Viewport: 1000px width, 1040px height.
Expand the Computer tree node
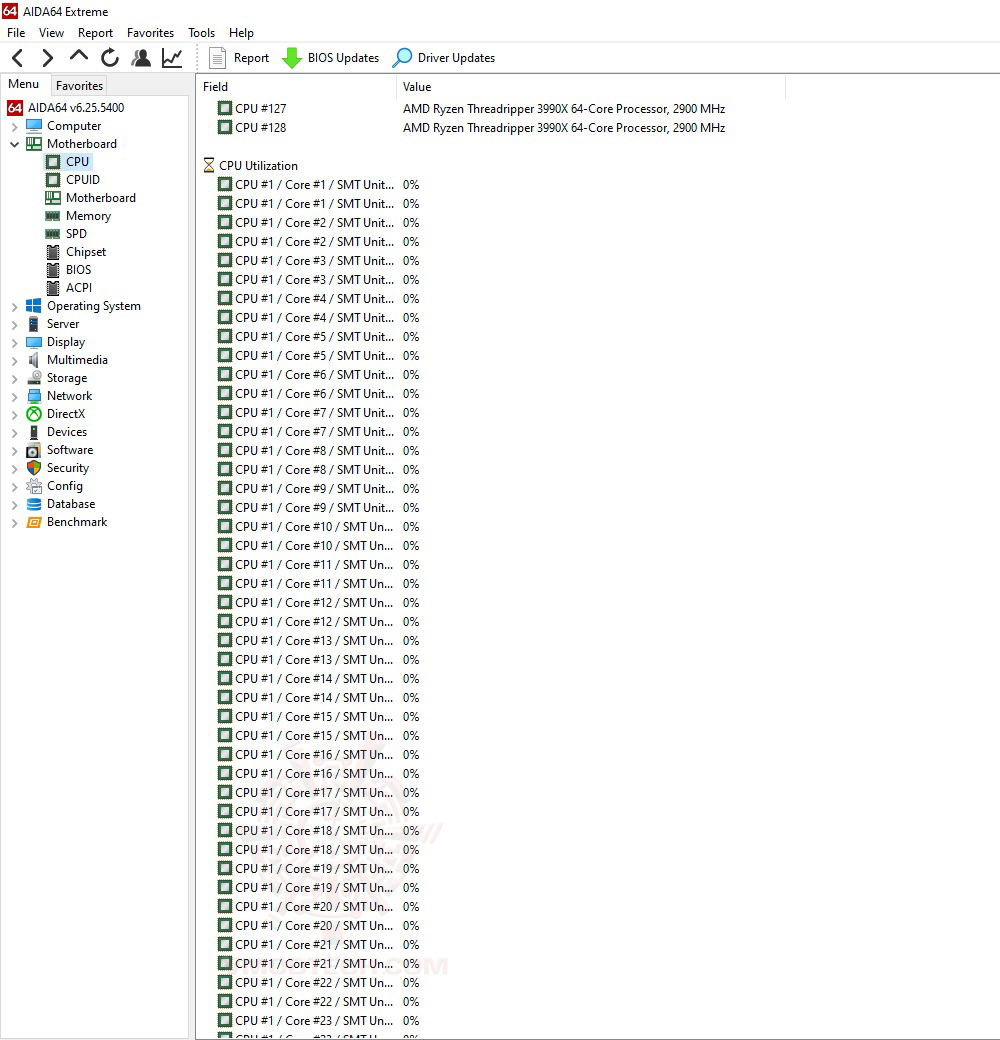coord(15,126)
